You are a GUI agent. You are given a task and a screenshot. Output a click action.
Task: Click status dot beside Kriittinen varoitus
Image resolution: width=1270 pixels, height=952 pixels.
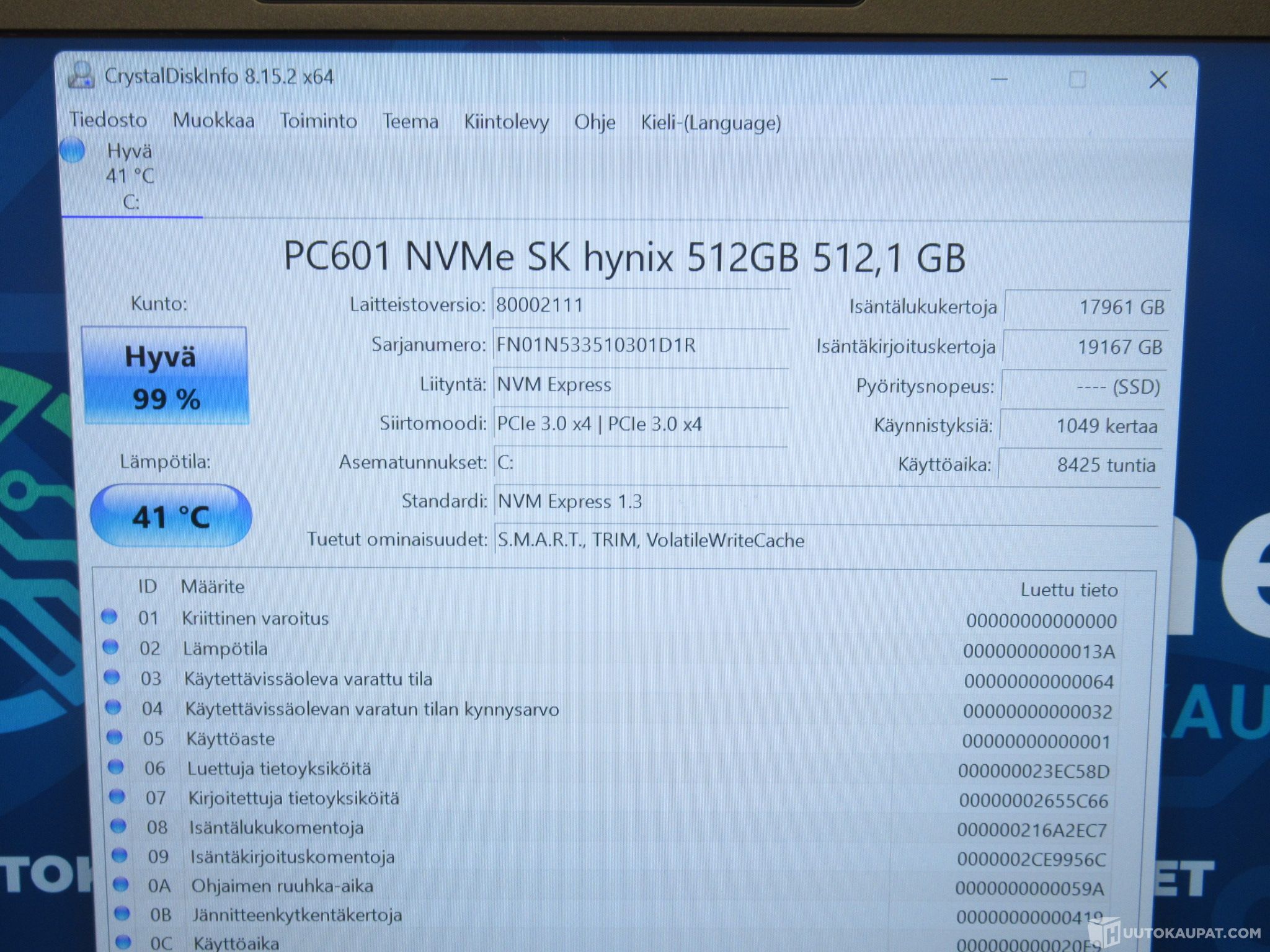click(109, 616)
